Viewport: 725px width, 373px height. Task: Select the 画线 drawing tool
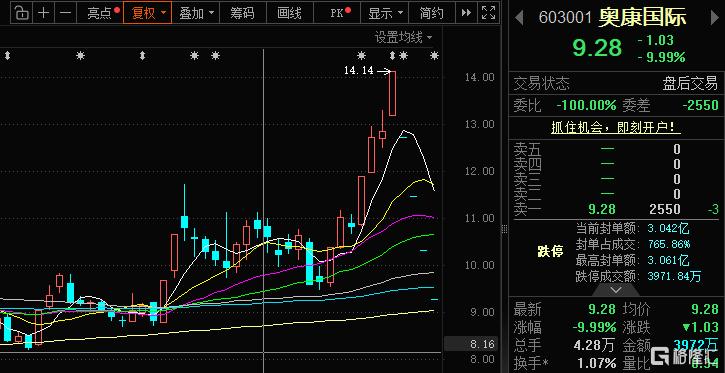289,13
